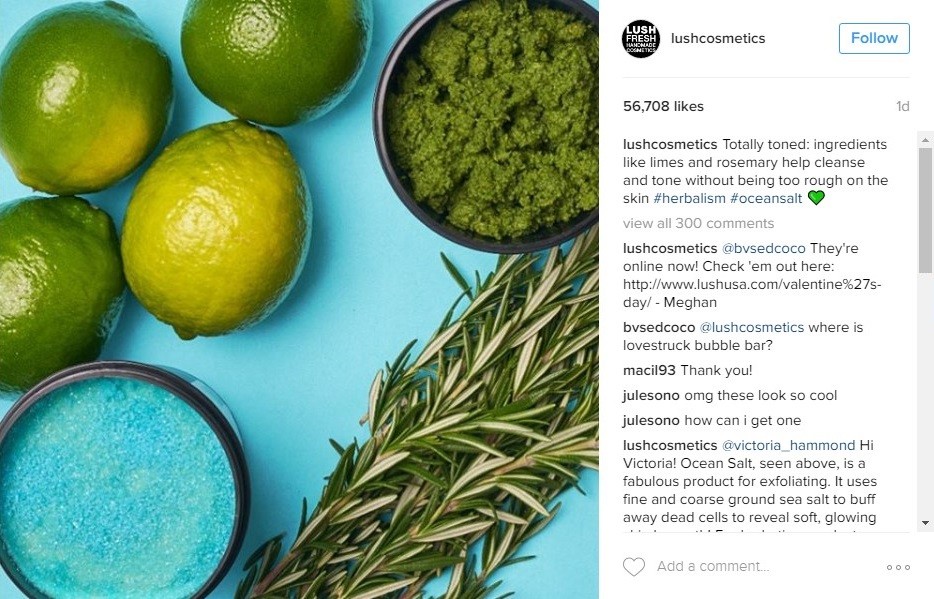Screen dimensions: 934x599
Task: Follow the lushcosmetics account
Action: click(874, 38)
